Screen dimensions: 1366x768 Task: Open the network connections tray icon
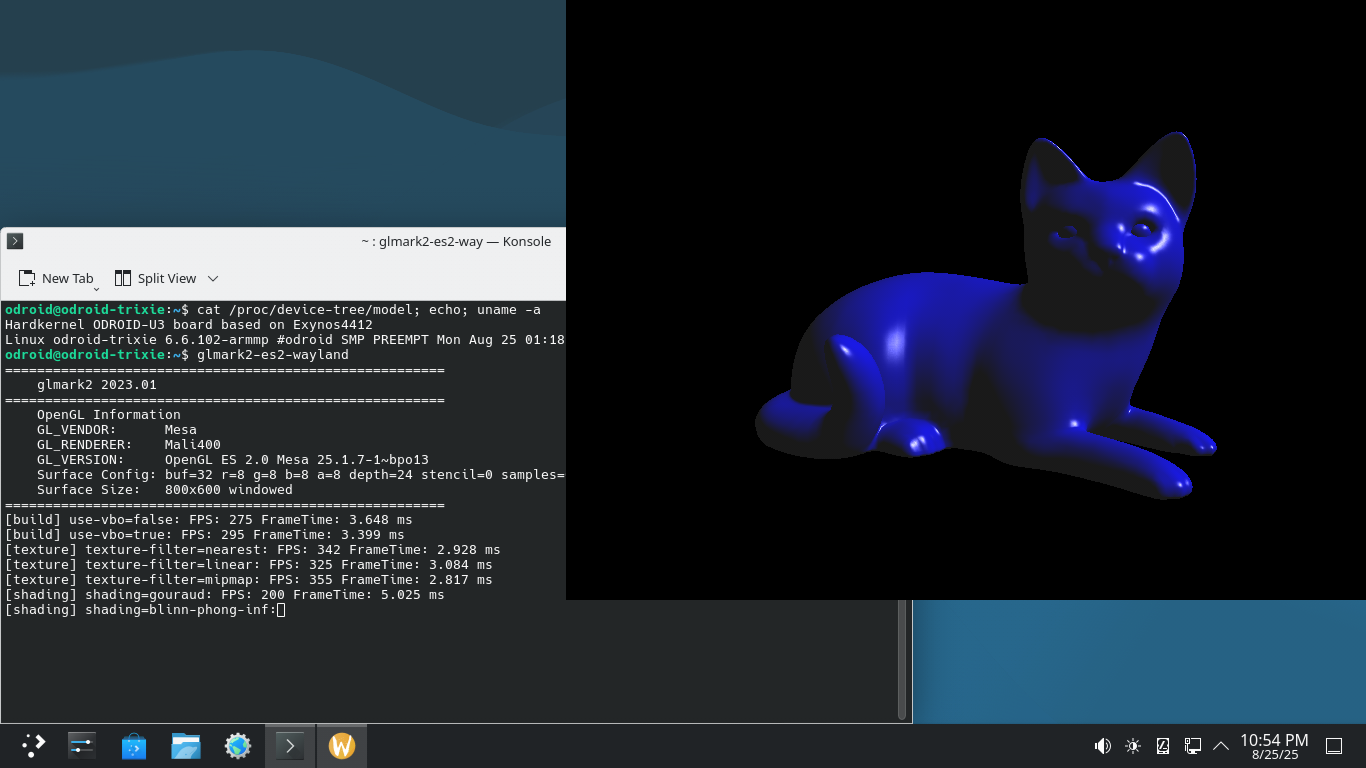coord(1192,745)
